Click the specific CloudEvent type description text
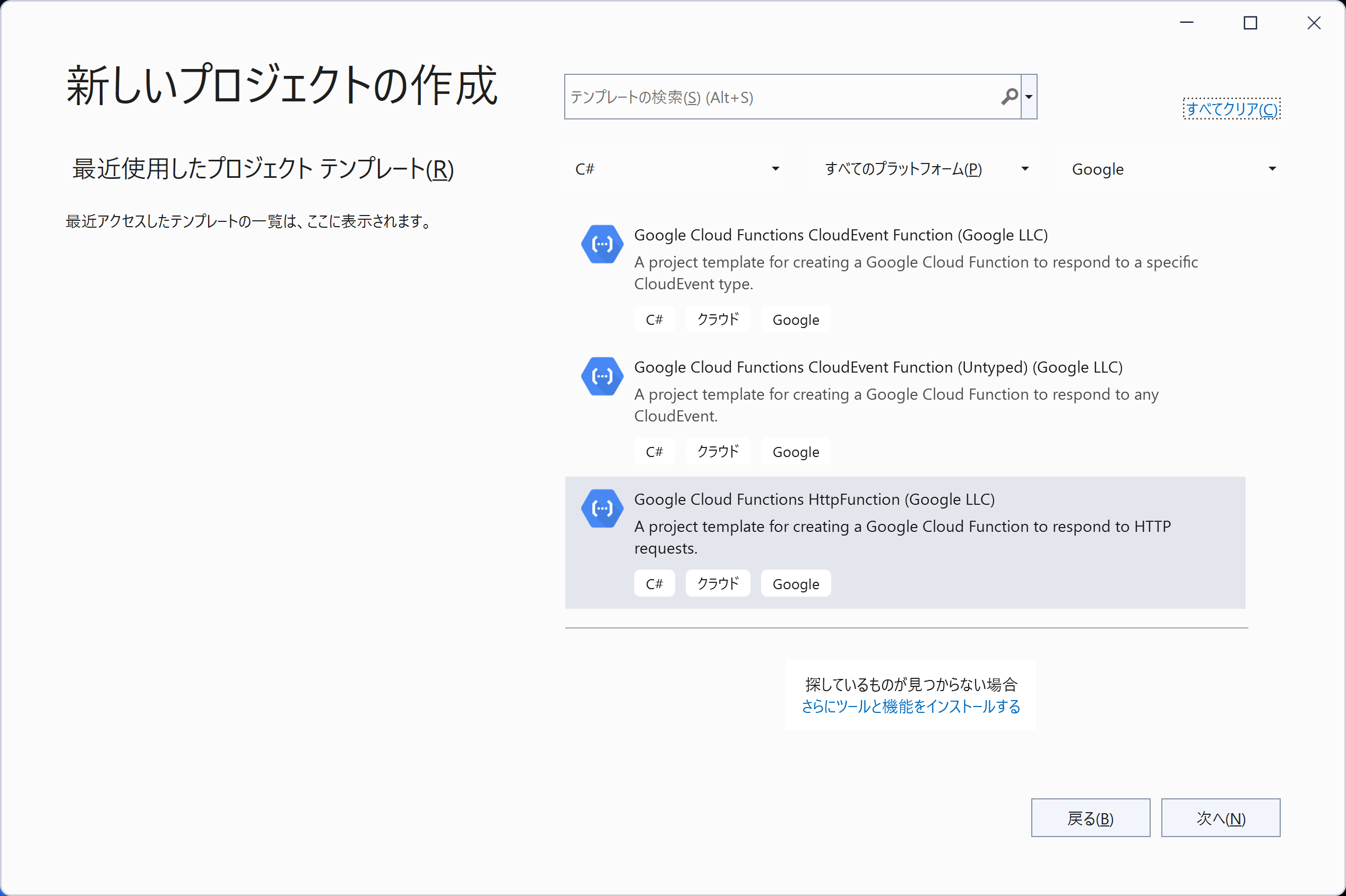Viewport: 1346px width, 896px height. [x=916, y=273]
